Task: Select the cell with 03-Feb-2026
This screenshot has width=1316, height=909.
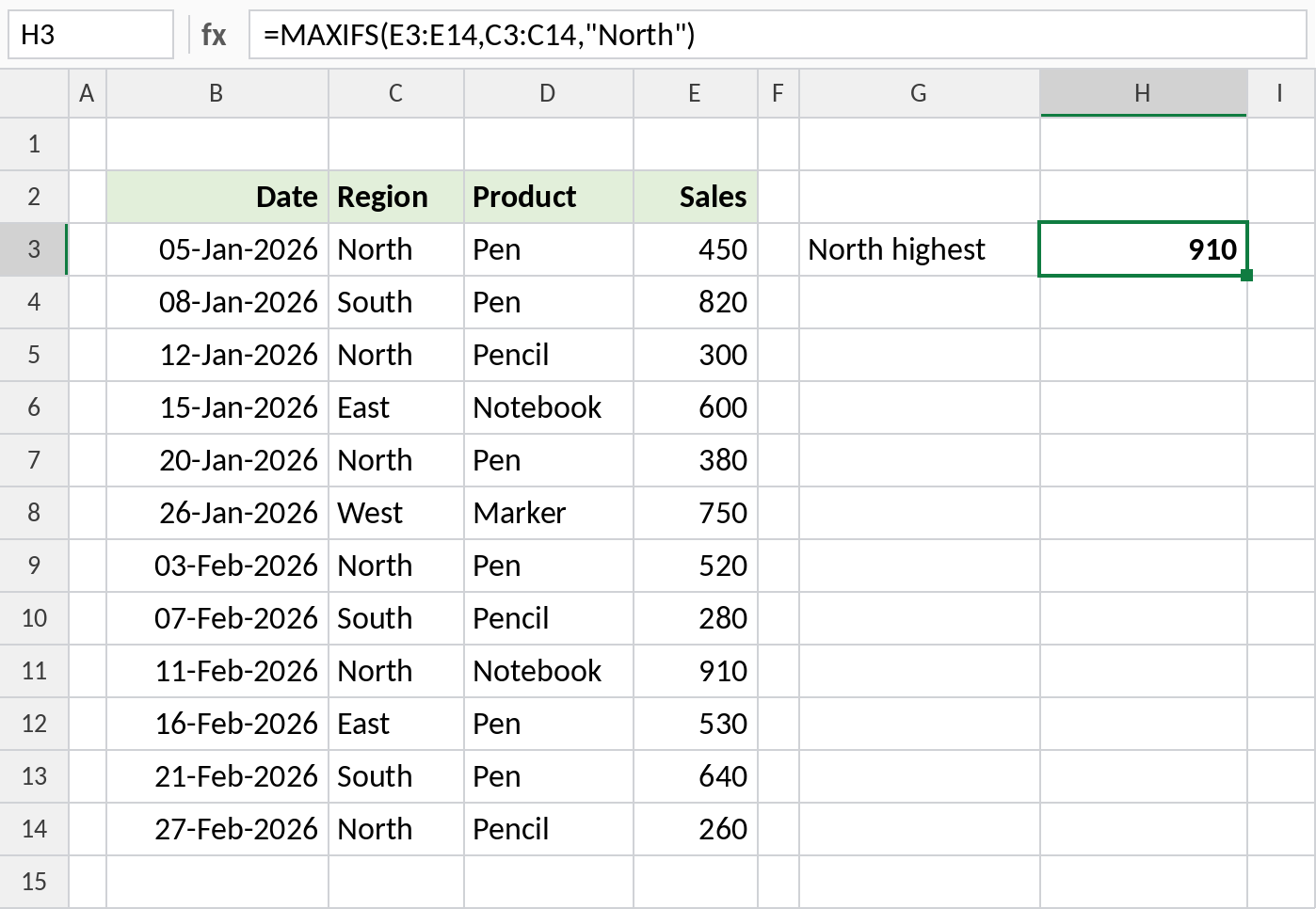Action: coord(217,566)
